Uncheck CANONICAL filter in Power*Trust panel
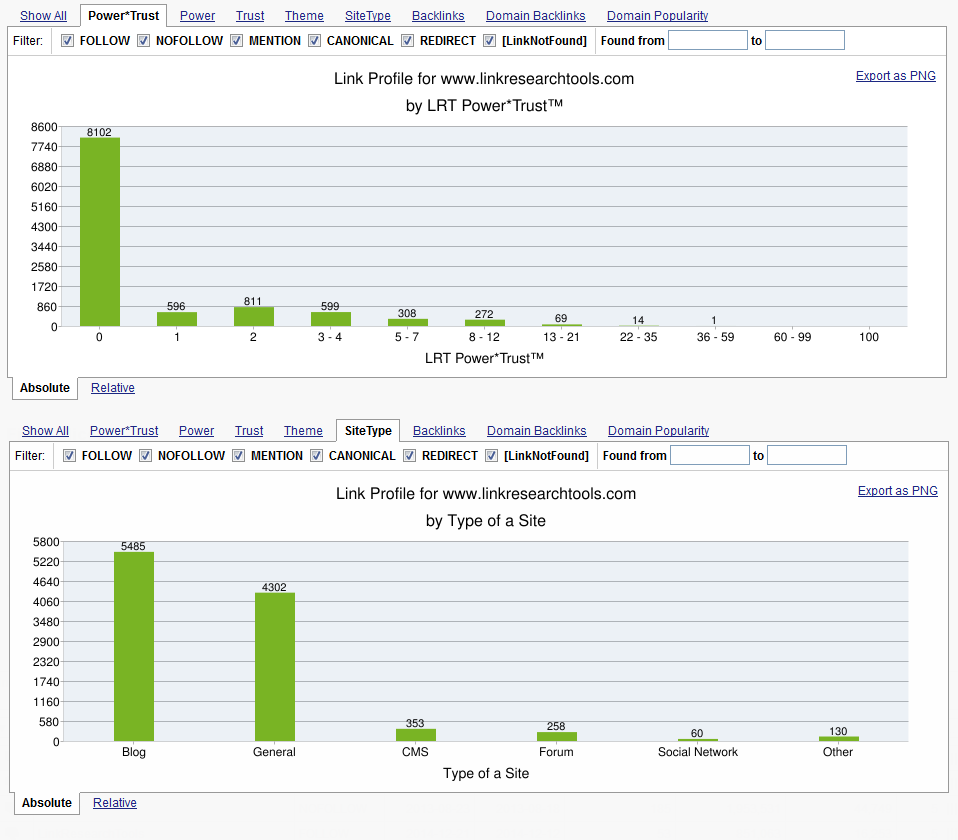This screenshot has width=958, height=840. point(315,41)
